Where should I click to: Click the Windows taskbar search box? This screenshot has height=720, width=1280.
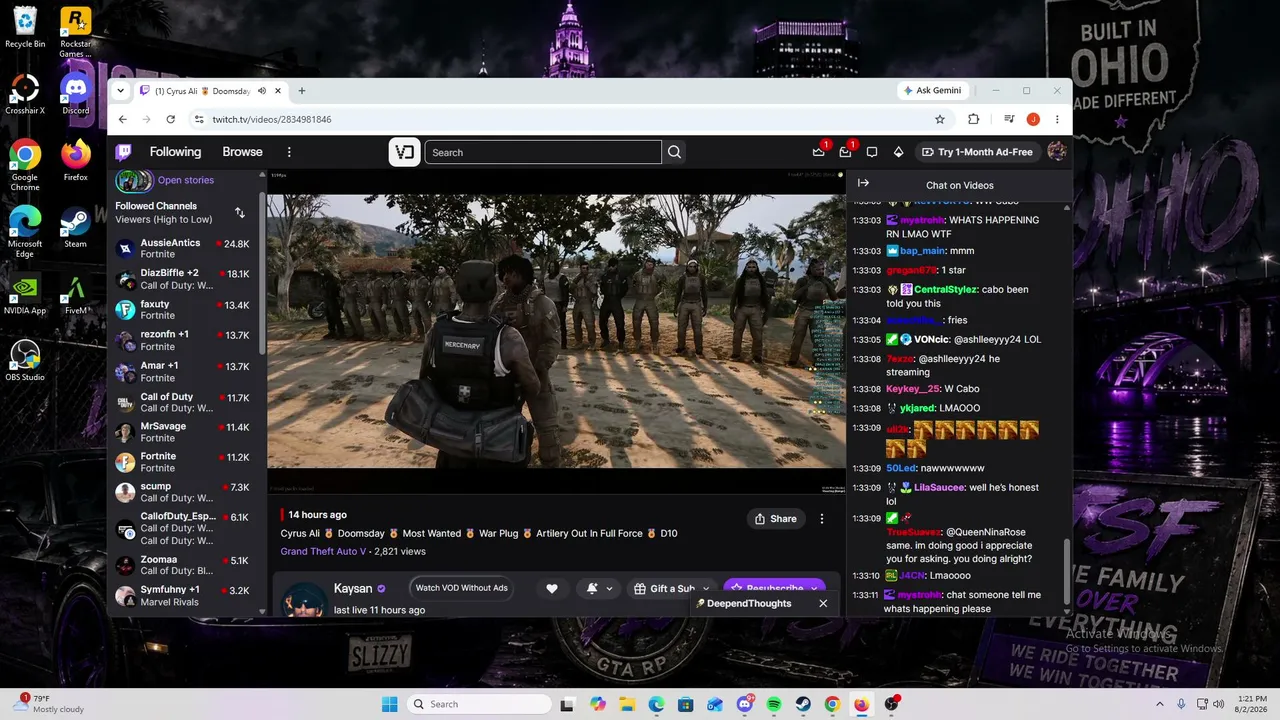coord(480,704)
